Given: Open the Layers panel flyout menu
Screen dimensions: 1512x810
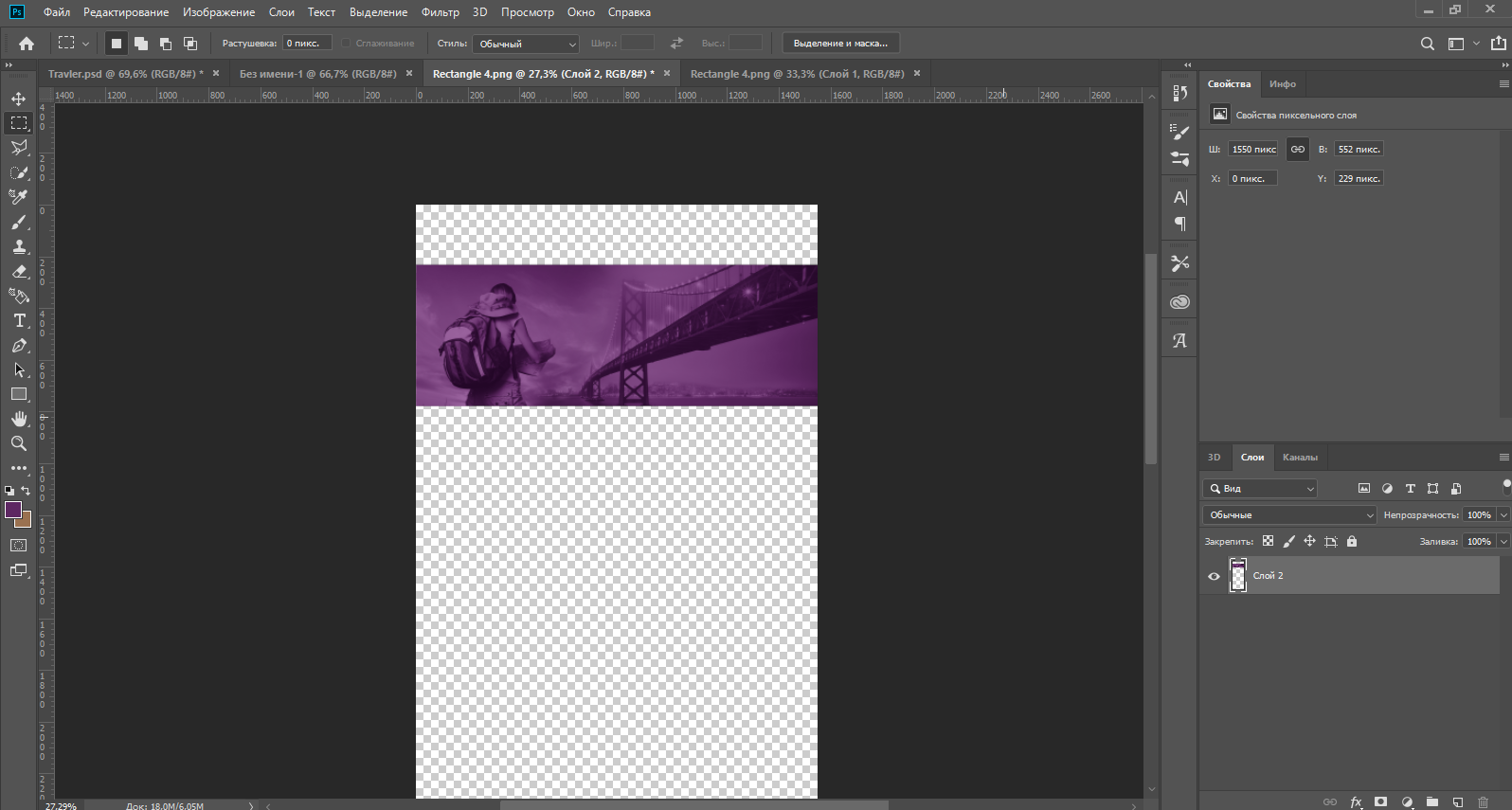Looking at the screenshot, I should [x=1503, y=457].
